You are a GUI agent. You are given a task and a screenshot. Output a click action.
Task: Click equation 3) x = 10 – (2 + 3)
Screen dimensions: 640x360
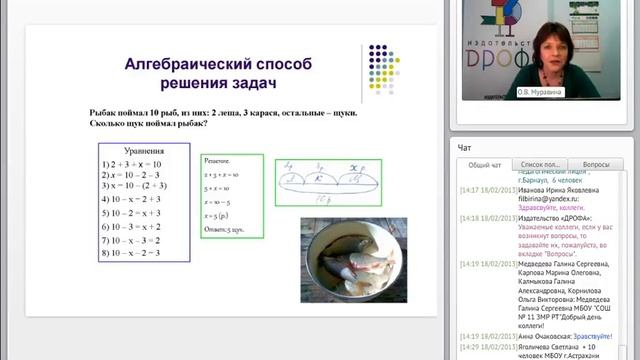coord(134,185)
